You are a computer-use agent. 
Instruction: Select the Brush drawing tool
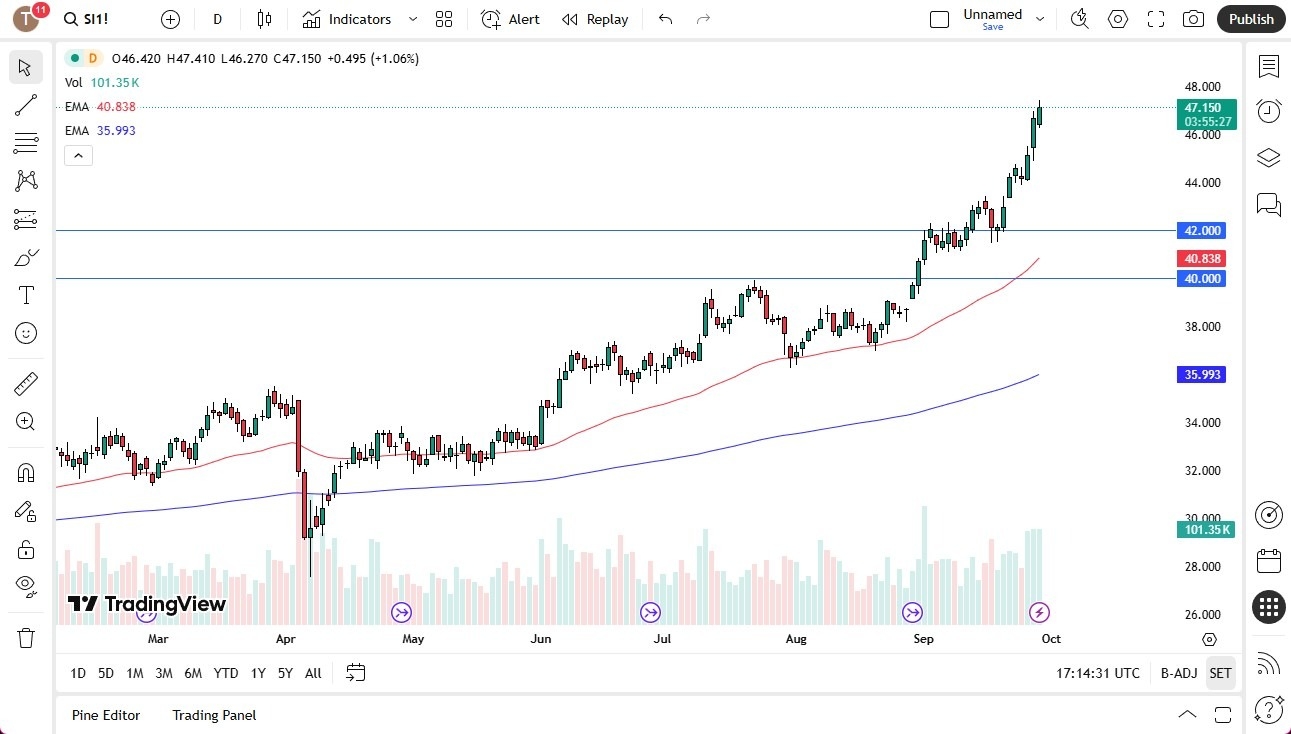[26, 256]
